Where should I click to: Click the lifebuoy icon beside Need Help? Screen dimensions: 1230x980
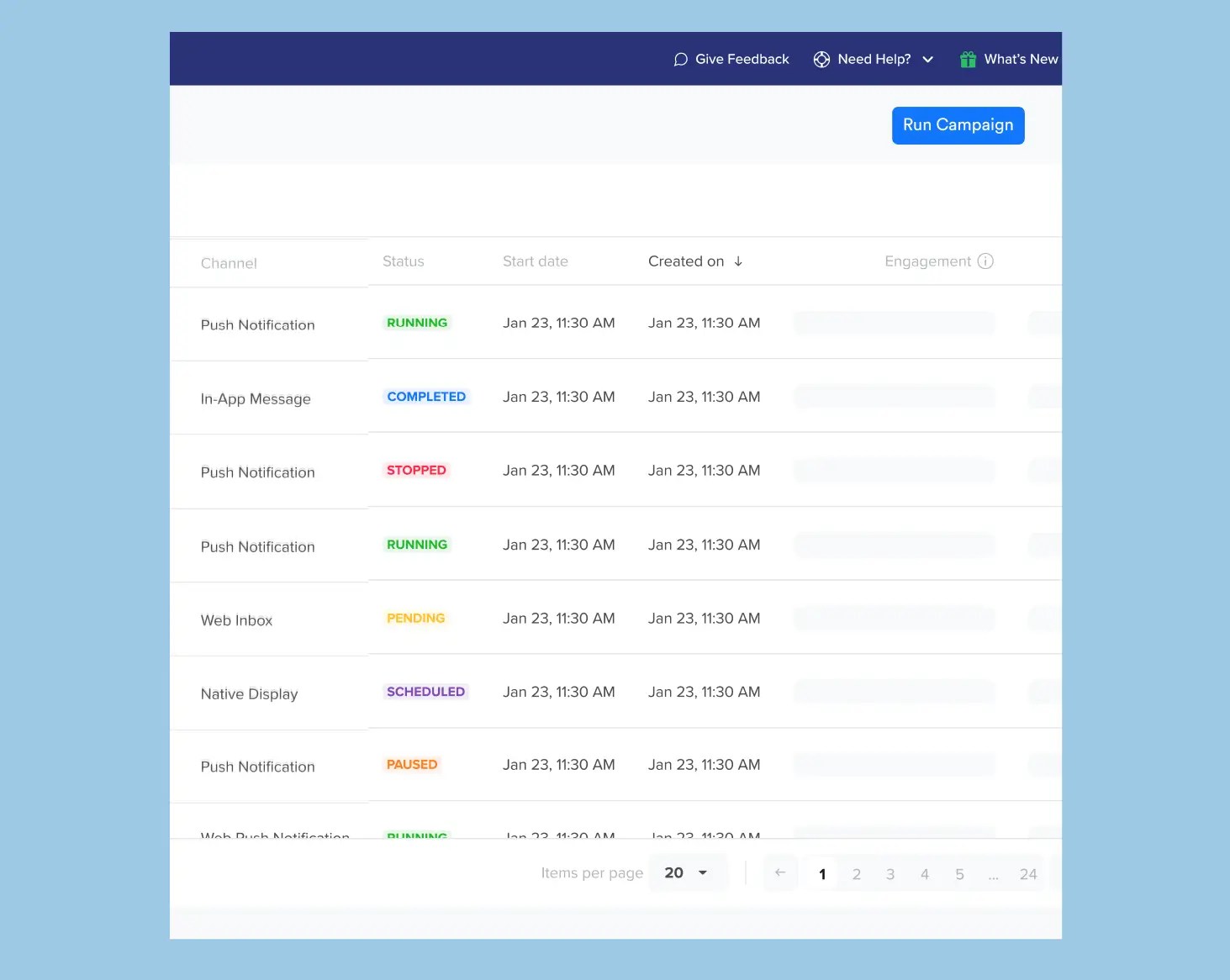821,59
